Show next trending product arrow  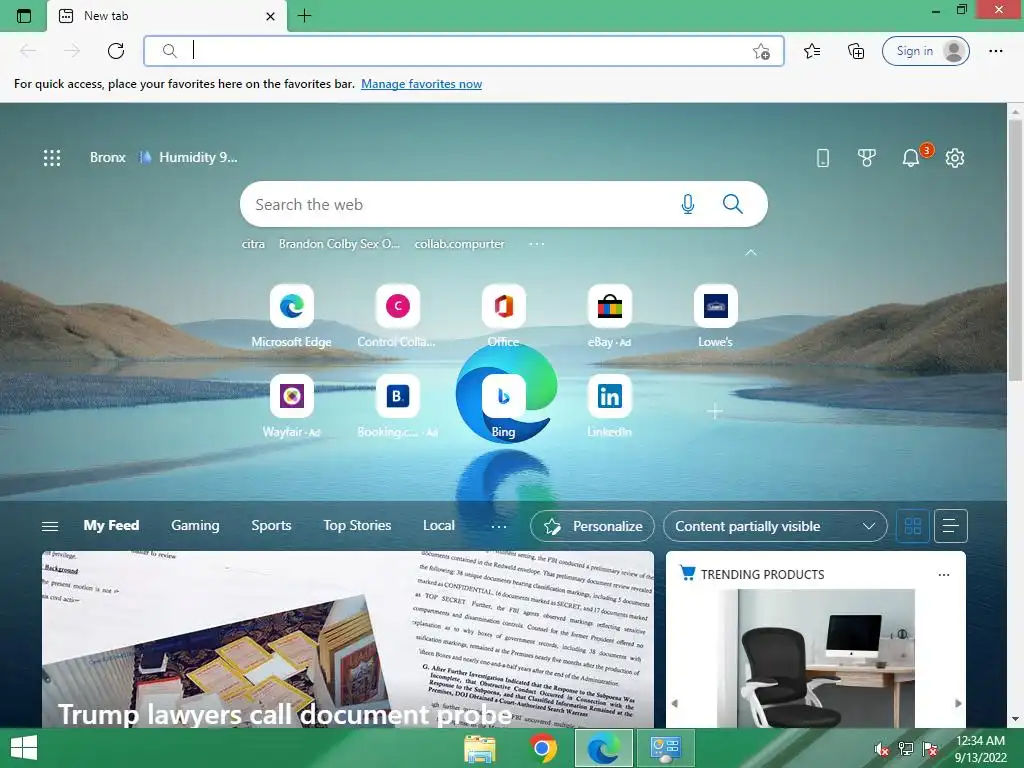[958, 703]
